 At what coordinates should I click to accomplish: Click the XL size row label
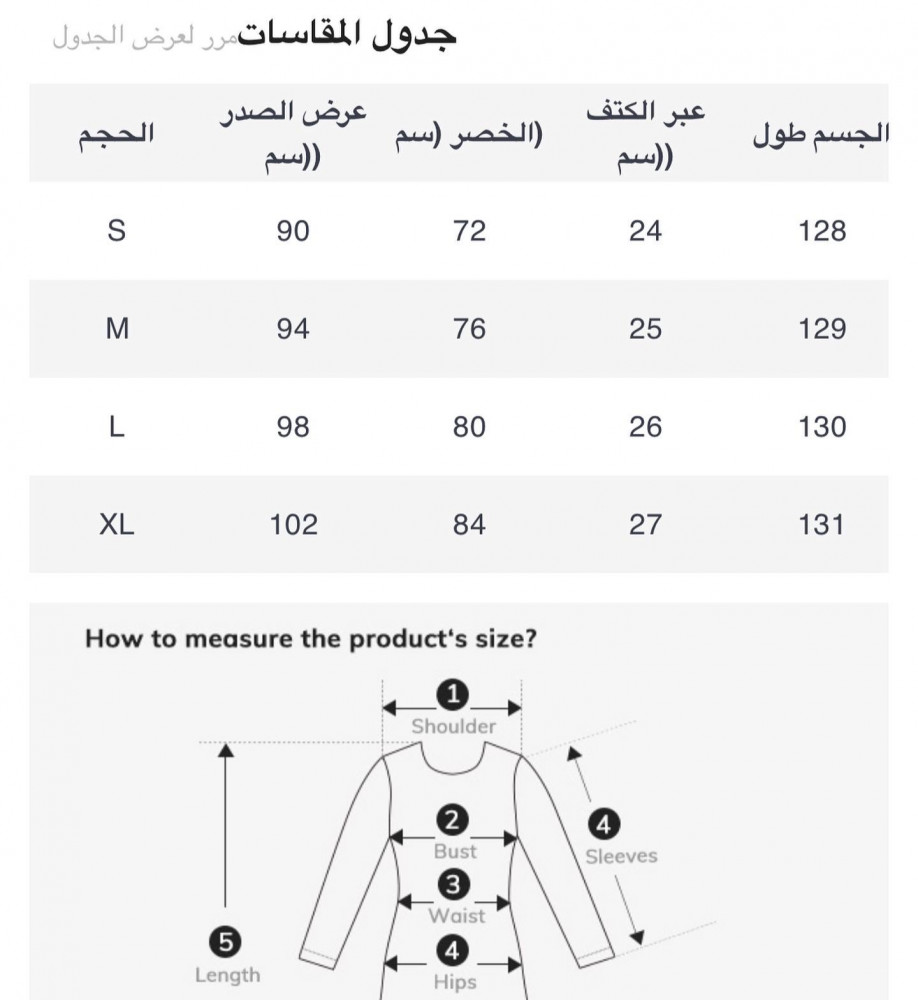point(116,524)
